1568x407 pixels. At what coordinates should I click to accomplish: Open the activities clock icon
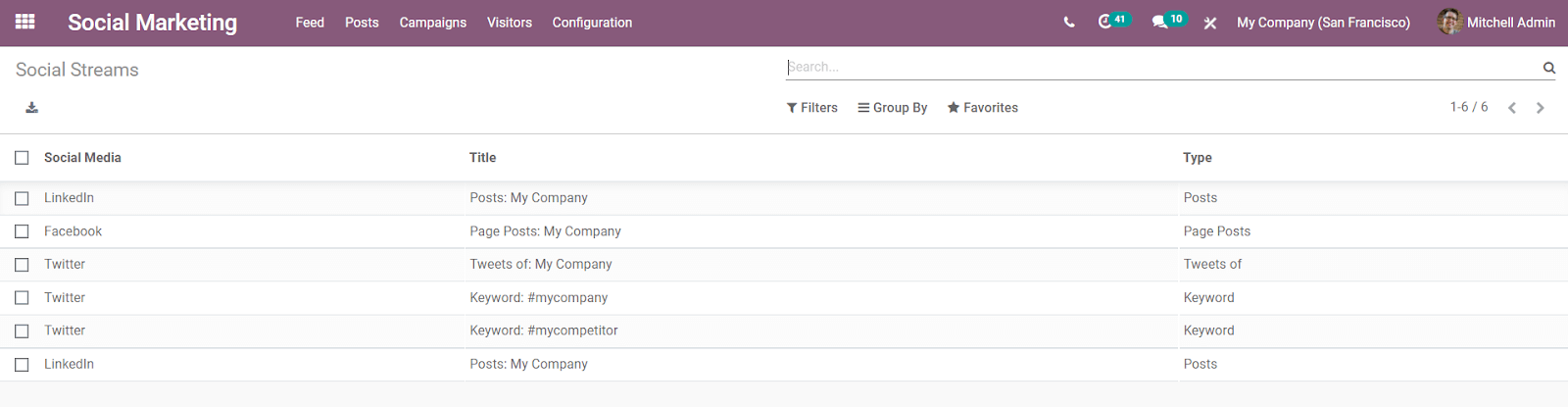tap(1105, 22)
